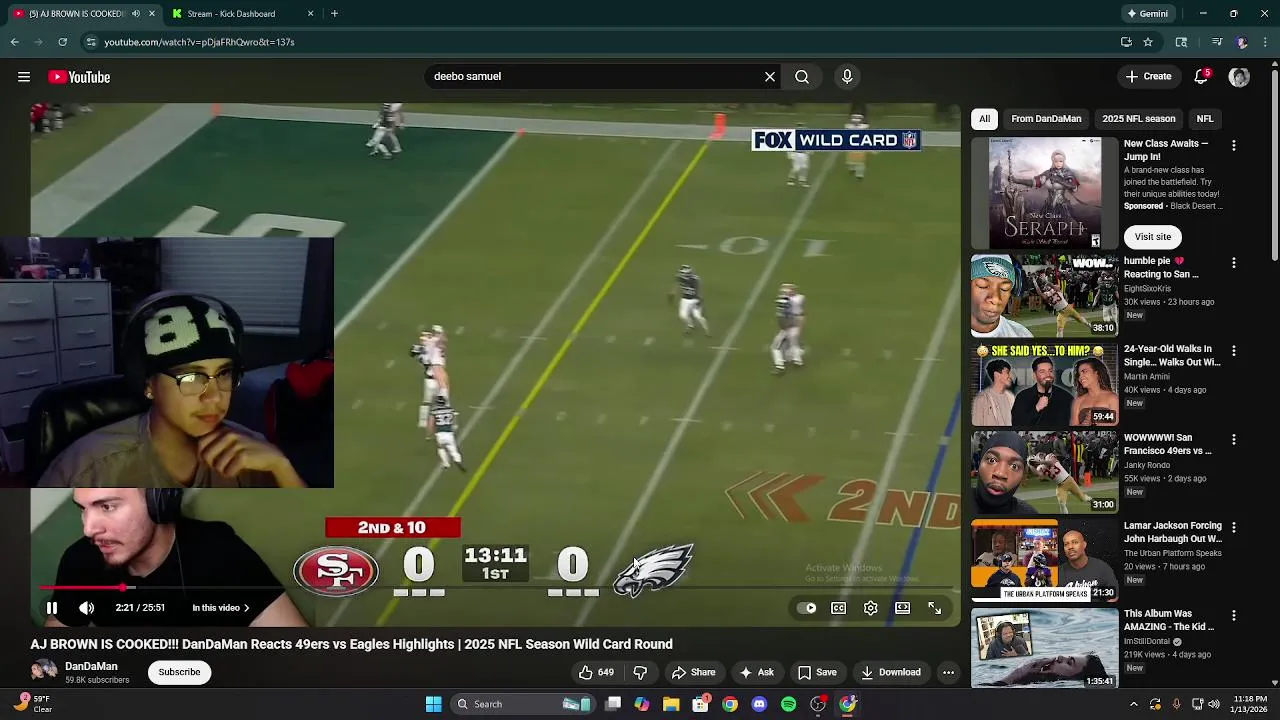Image resolution: width=1280 pixels, height=720 pixels.
Task: Go to the YouTube home logo
Action: point(79,77)
